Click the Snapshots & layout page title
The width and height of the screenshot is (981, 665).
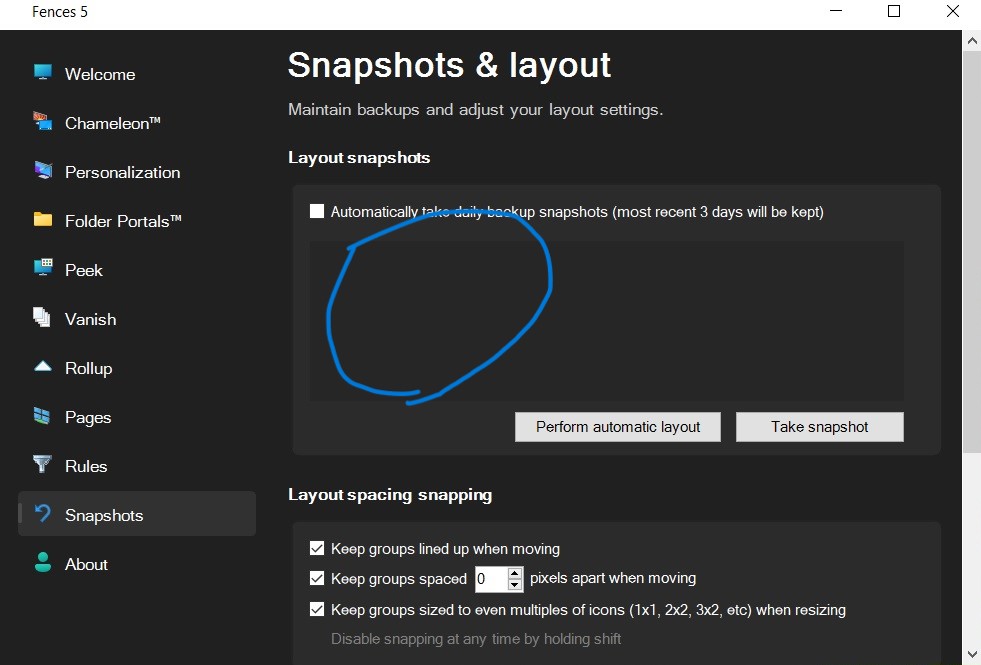(449, 65)
